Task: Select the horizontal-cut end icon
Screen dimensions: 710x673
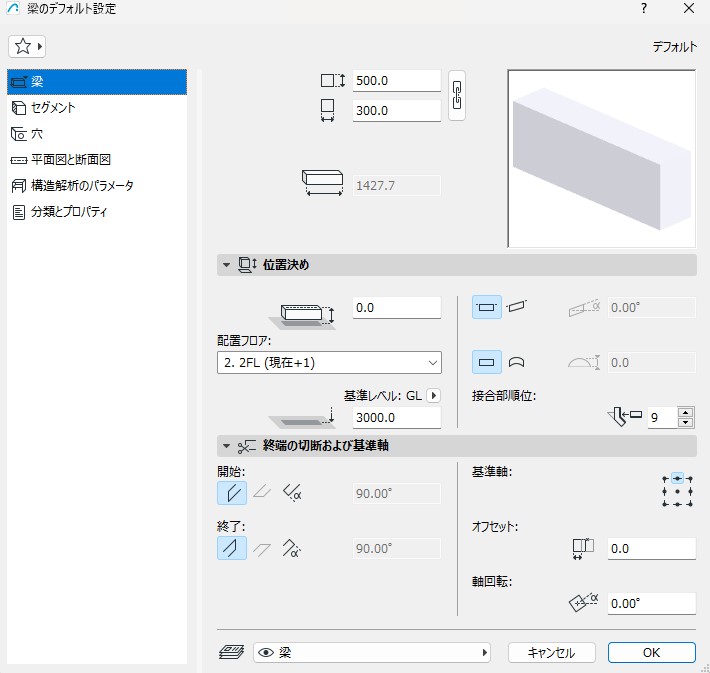Action: 261,547
